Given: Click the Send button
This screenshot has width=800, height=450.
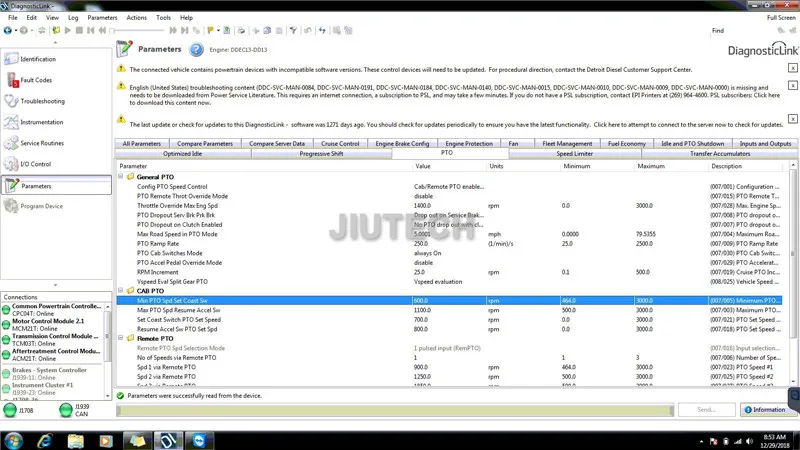Looking at the screenshot, I should (706, 409).
